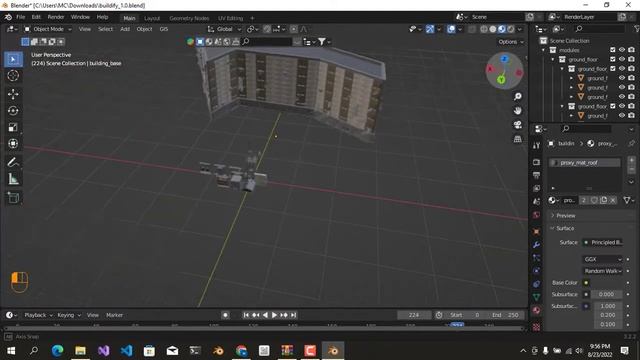Toggle wireframe viewport shading mode

point(484,29)
